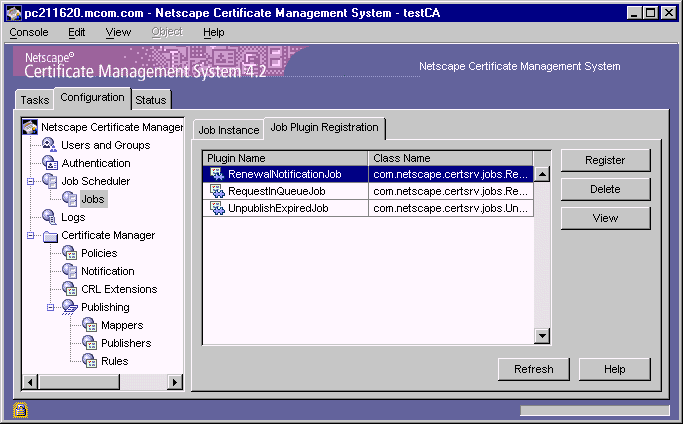
Task: Open the Help menu
Action: pos(213,32)
